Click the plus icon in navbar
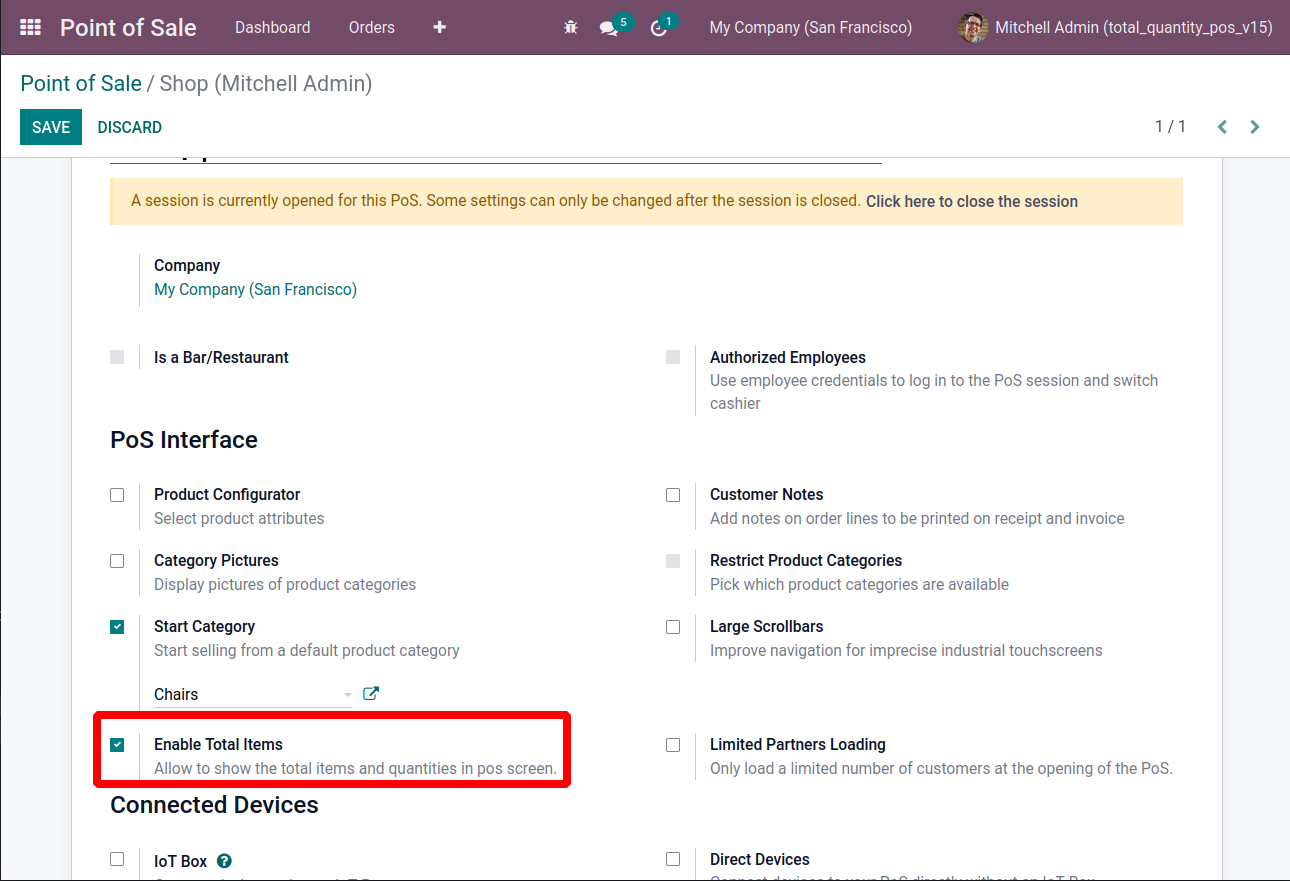Viewport: 1290px width, 881px height. [x=439, y=27]
